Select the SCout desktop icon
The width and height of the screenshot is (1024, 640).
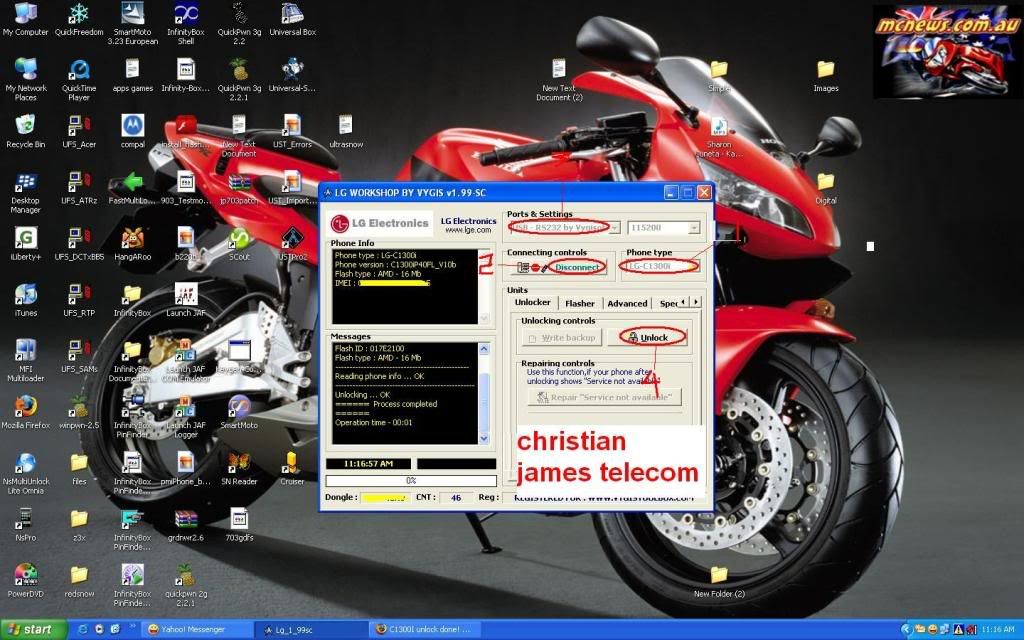pos(239,244)
